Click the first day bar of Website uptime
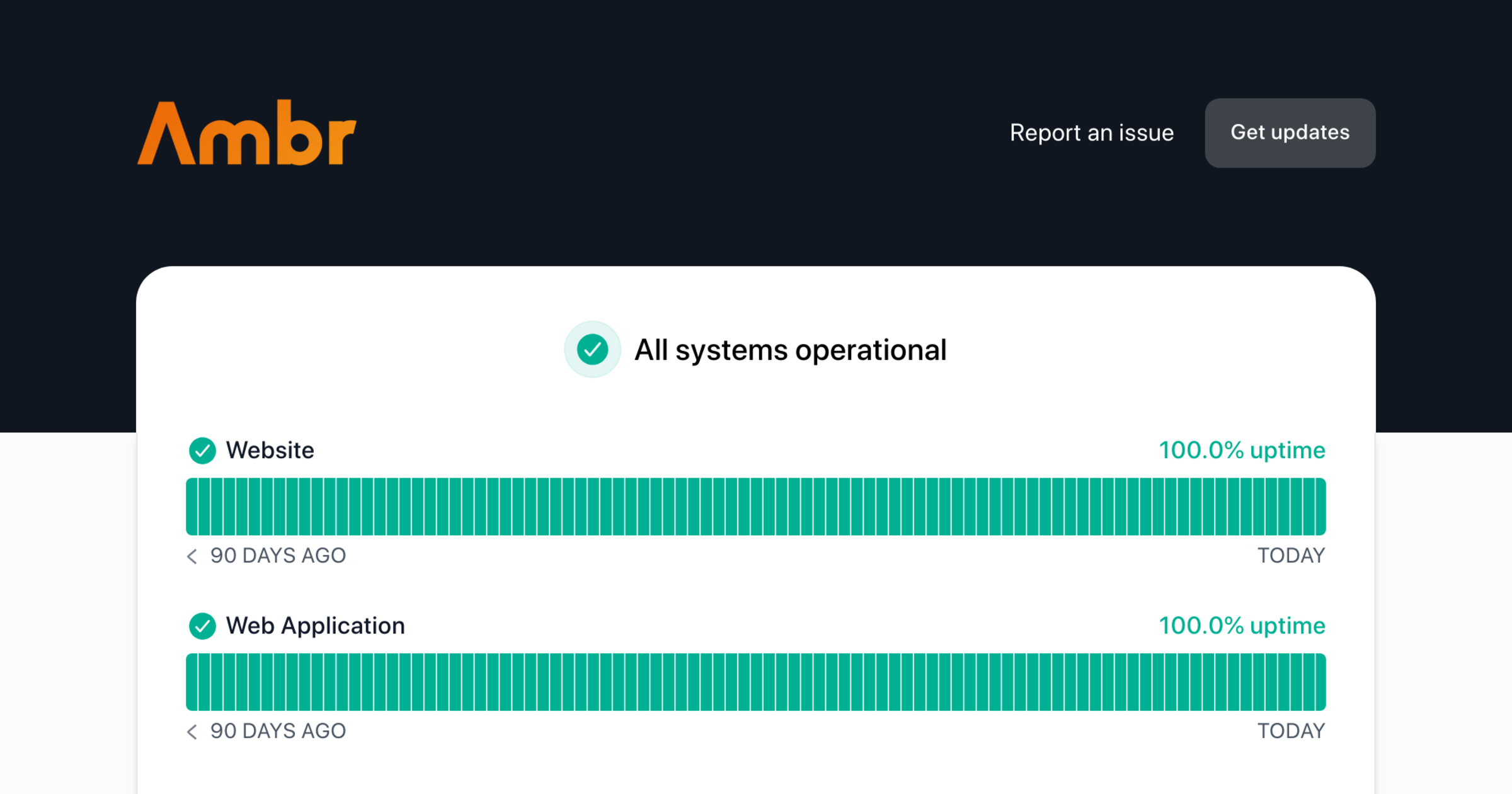The image size is (1512, 794). coord(192,507)
